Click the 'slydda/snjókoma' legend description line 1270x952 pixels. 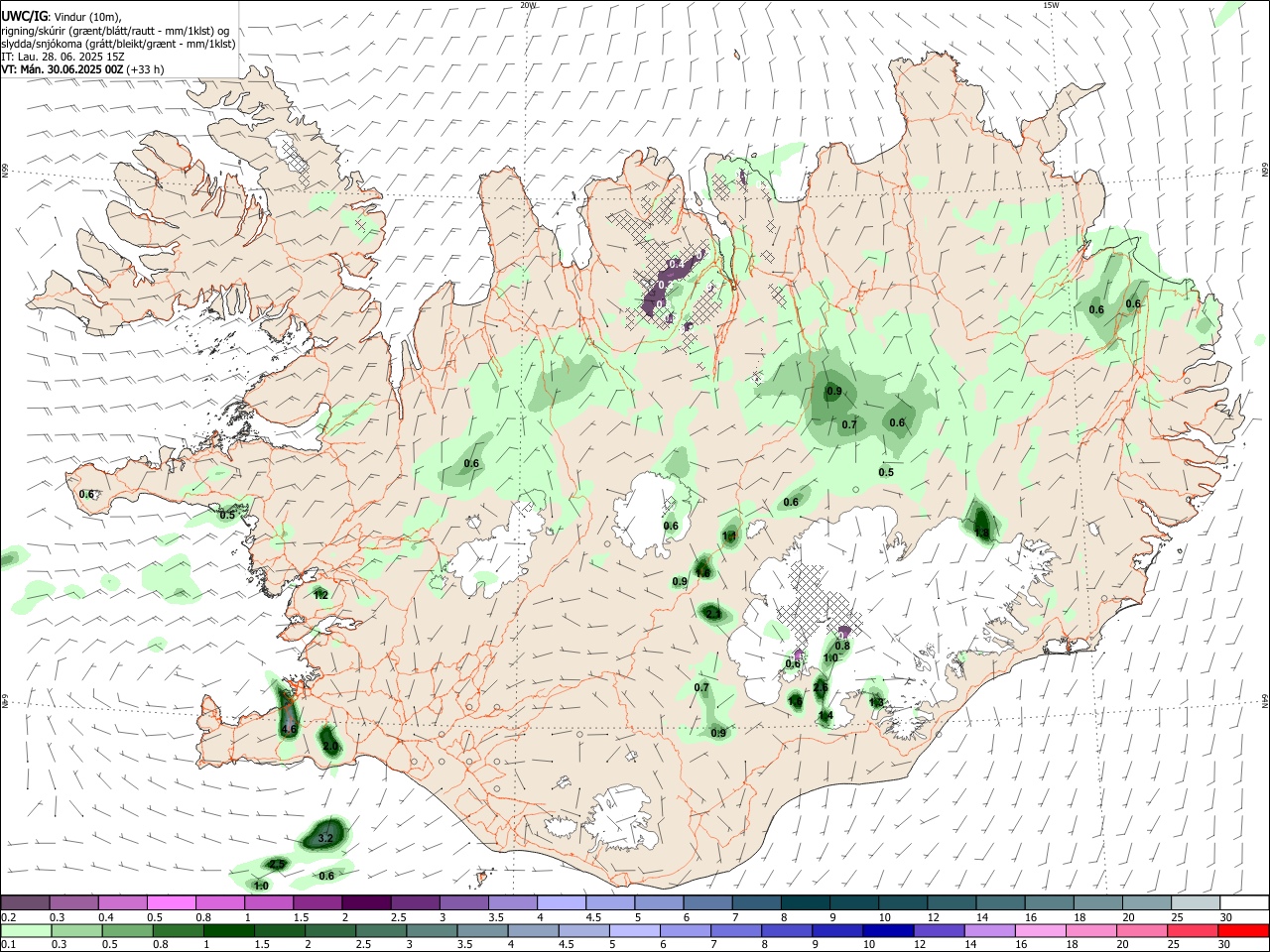click(118, 44)
